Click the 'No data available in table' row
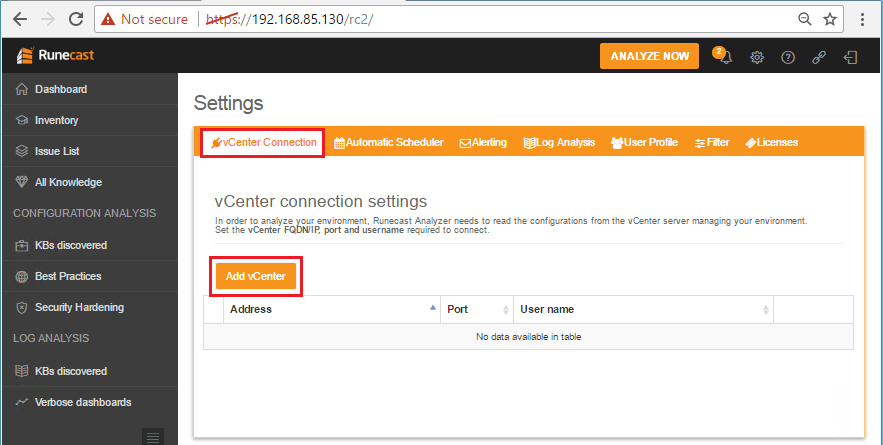 coord(528,337)
